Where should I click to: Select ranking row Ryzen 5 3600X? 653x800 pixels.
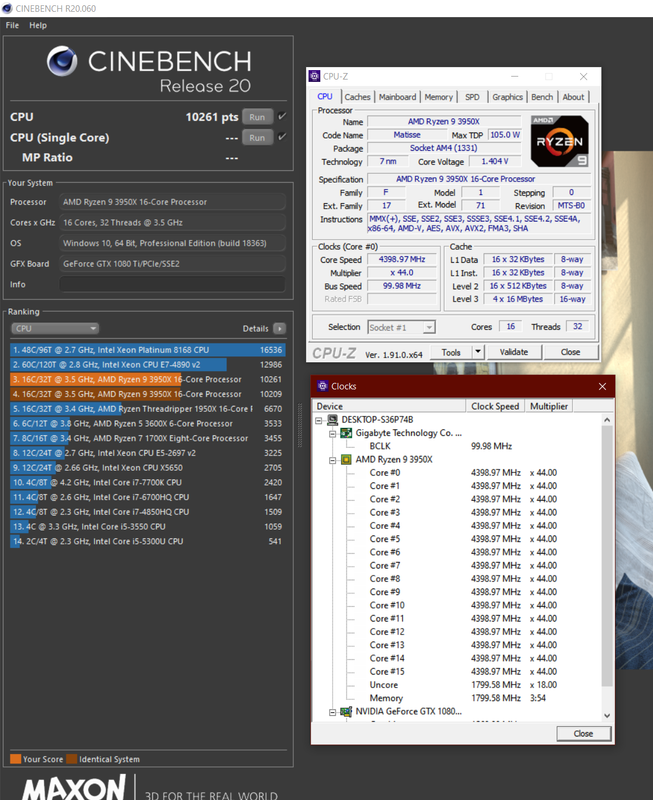pos(147,423)
